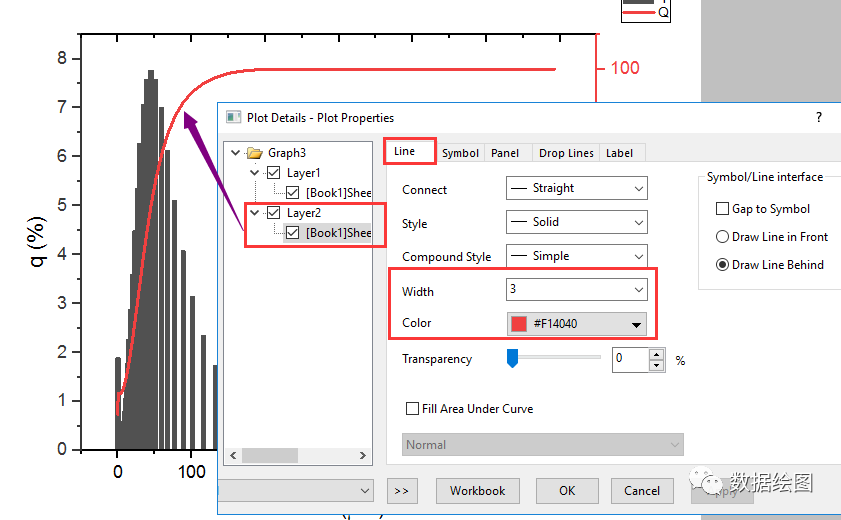Open Compound Style dropdown showing Simple

tap(577, 256)
